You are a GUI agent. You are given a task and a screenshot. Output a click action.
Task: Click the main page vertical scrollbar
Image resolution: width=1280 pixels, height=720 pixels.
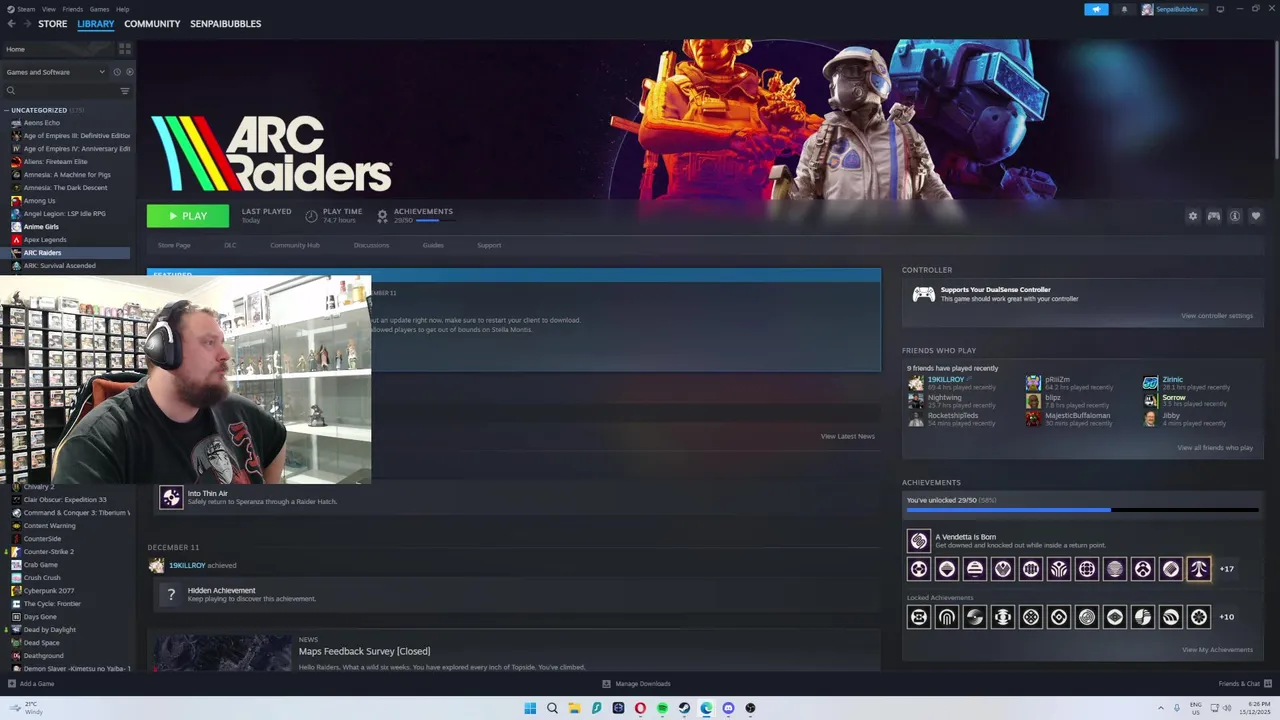1276,98
